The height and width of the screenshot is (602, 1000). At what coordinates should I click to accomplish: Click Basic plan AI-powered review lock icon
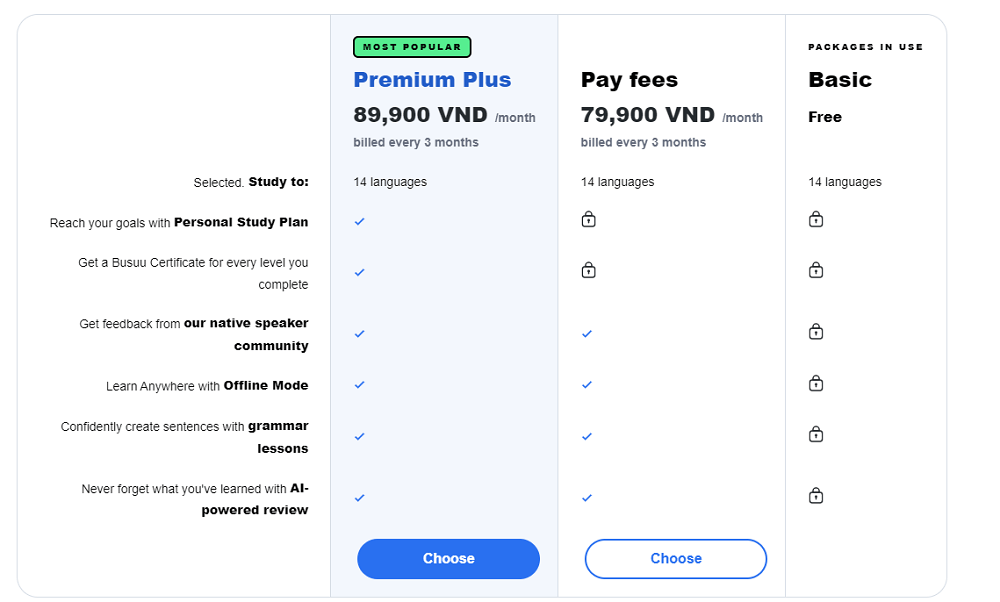pos(816,495)
